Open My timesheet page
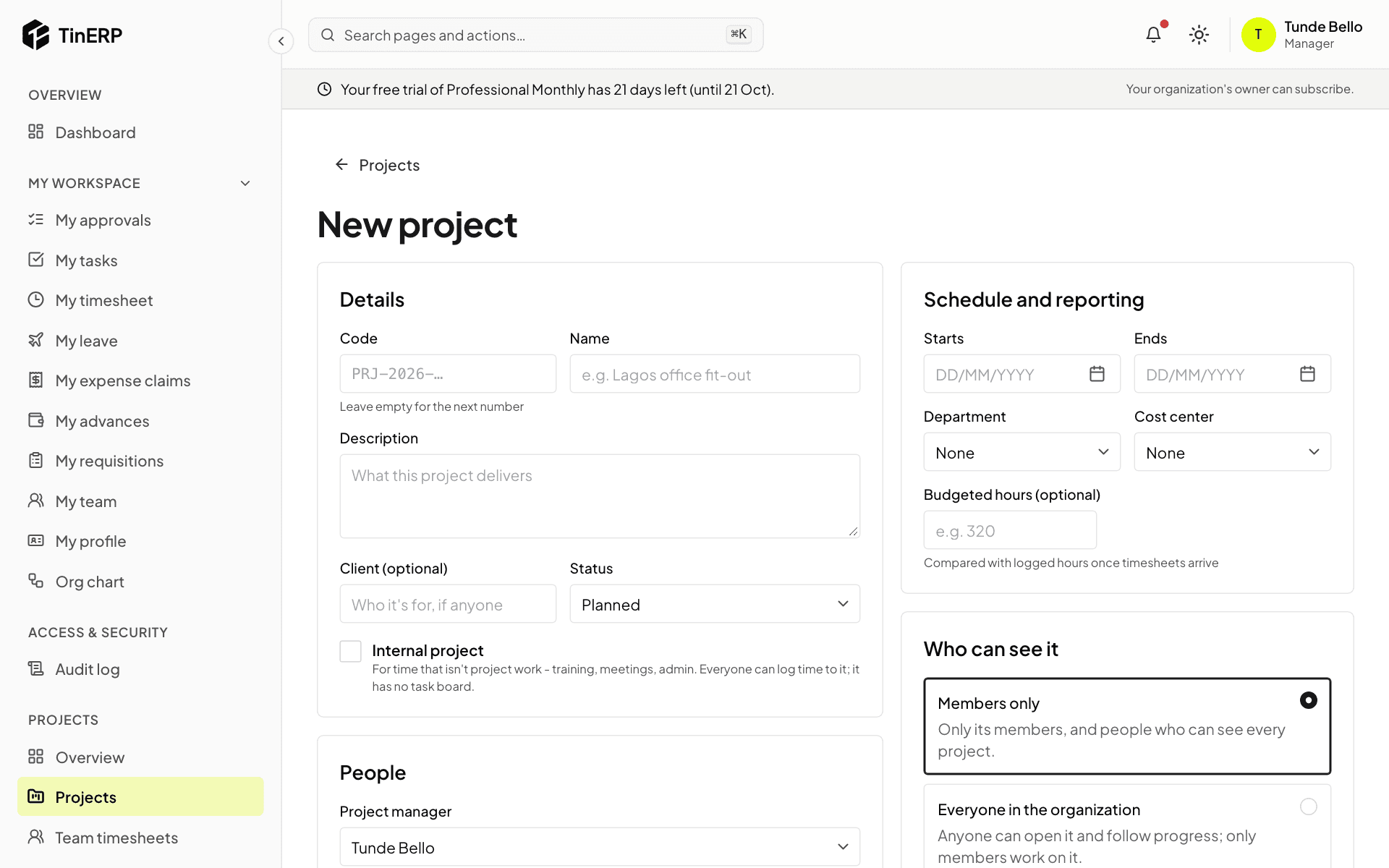Screen dimensions: 1389x868 coord(140,300)
